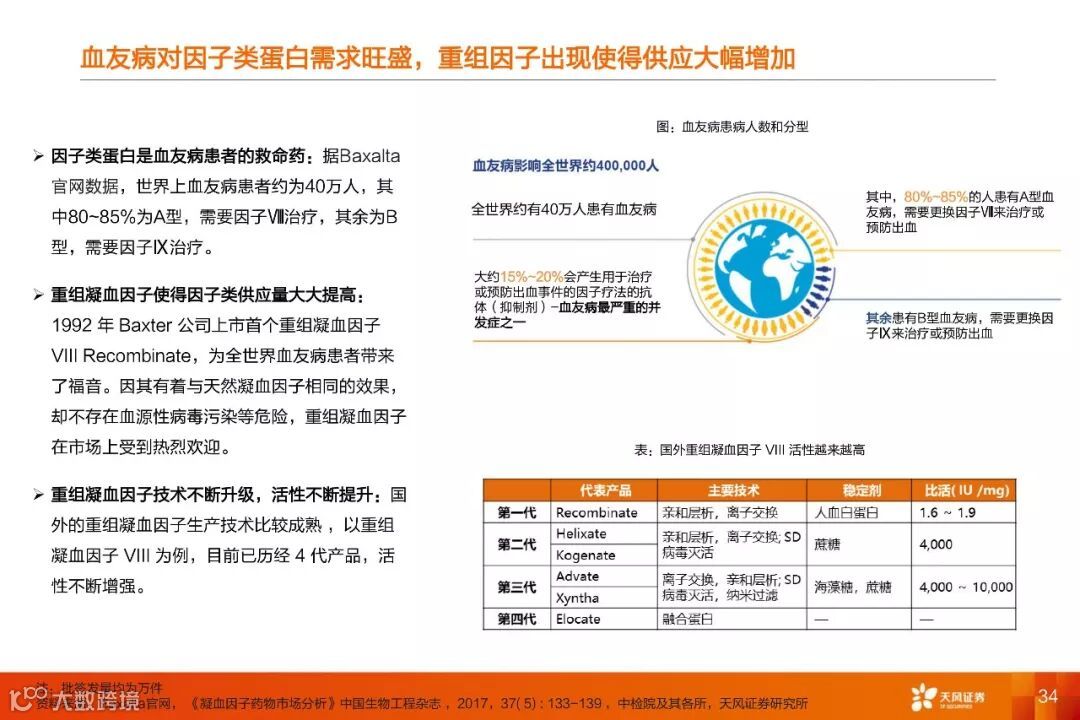The image size is (1080, 720).
Task: Click the text 1992 年 Baxter 公司上市首个重组凝血因子
Action: (216, 325)
